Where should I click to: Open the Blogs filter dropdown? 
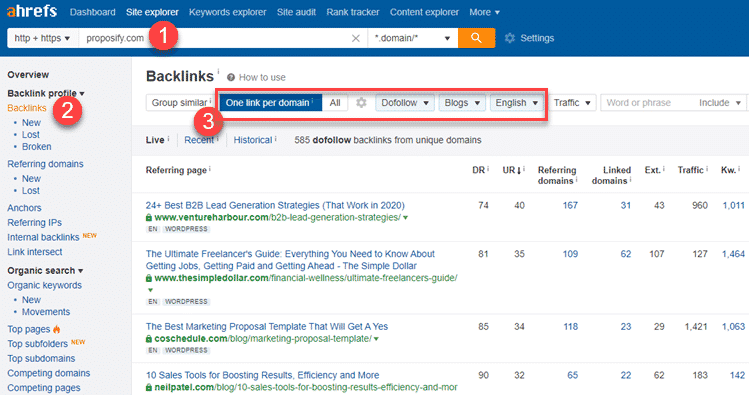coord(462,103)
